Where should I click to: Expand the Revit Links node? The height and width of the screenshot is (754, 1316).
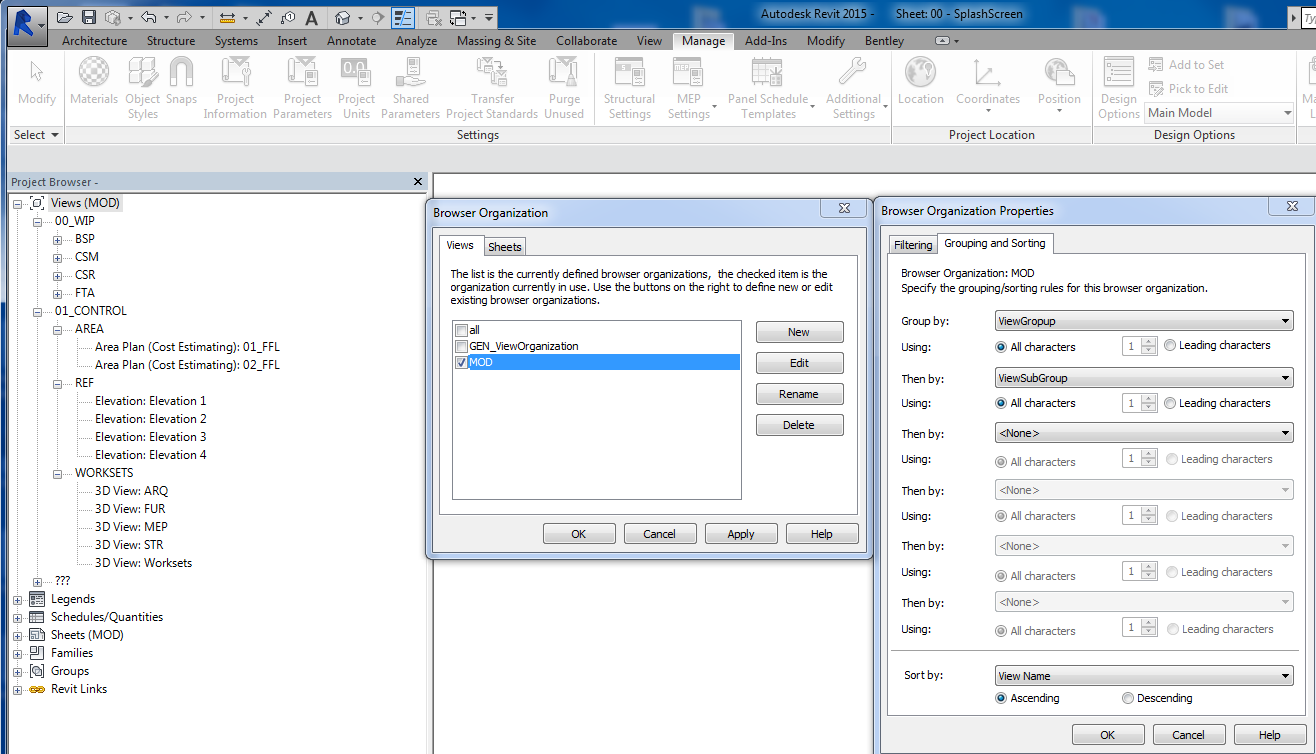tap(17, 690)
